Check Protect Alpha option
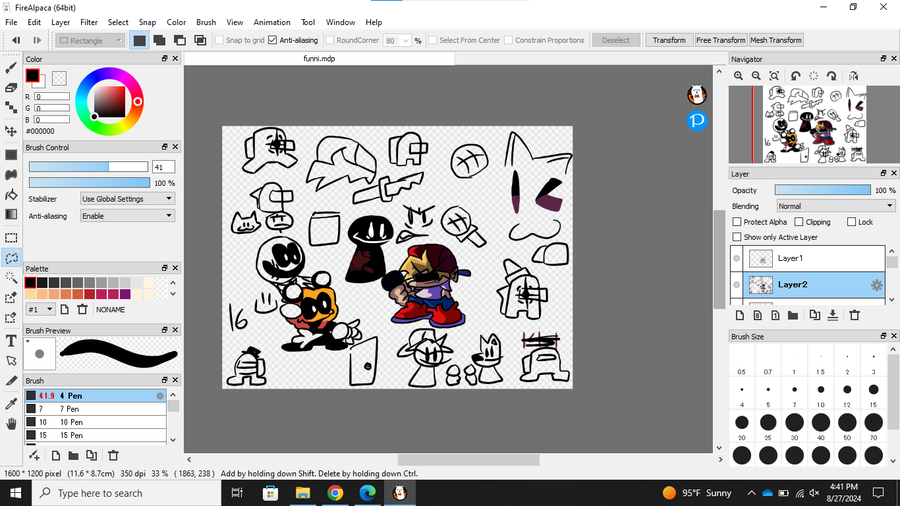 [x=737, y=222]
